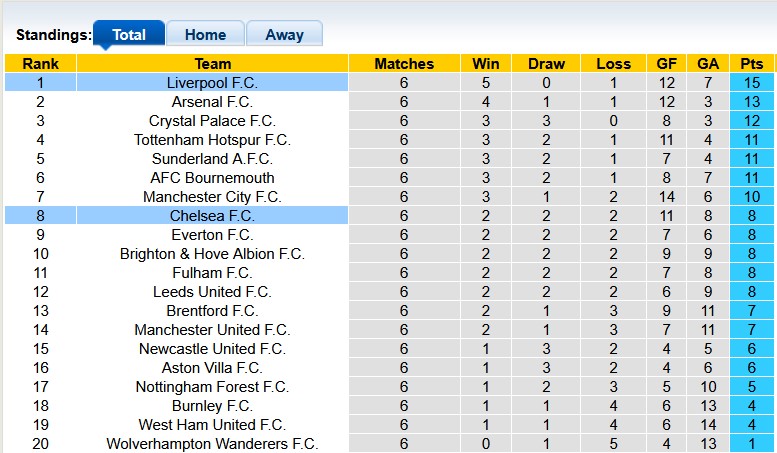
Task: Select Tottenham Hotspur F.C. row
Action: point(212,140)
